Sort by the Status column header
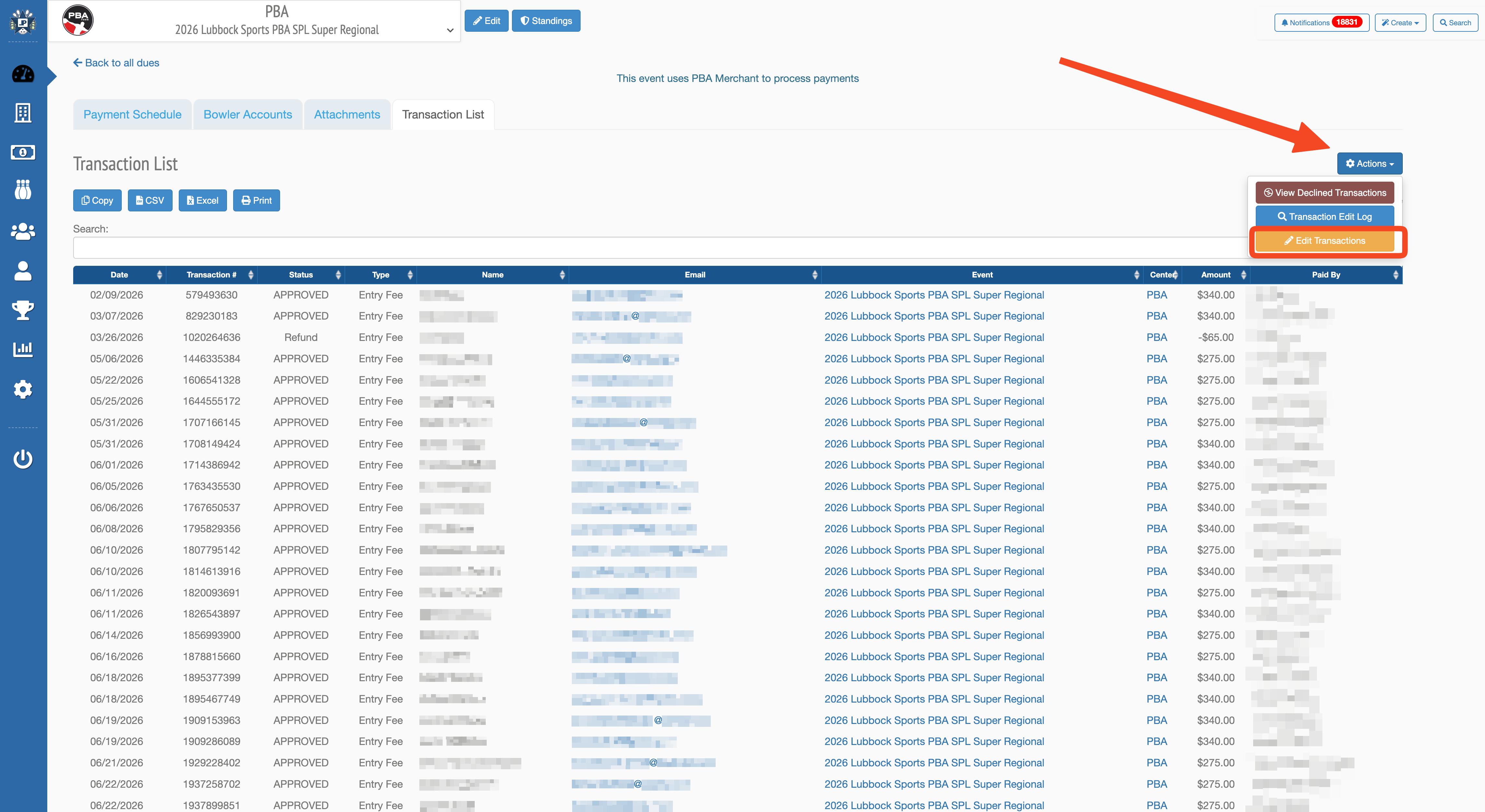Viewport: 1485px width, 812px height. tap(301, 275)
